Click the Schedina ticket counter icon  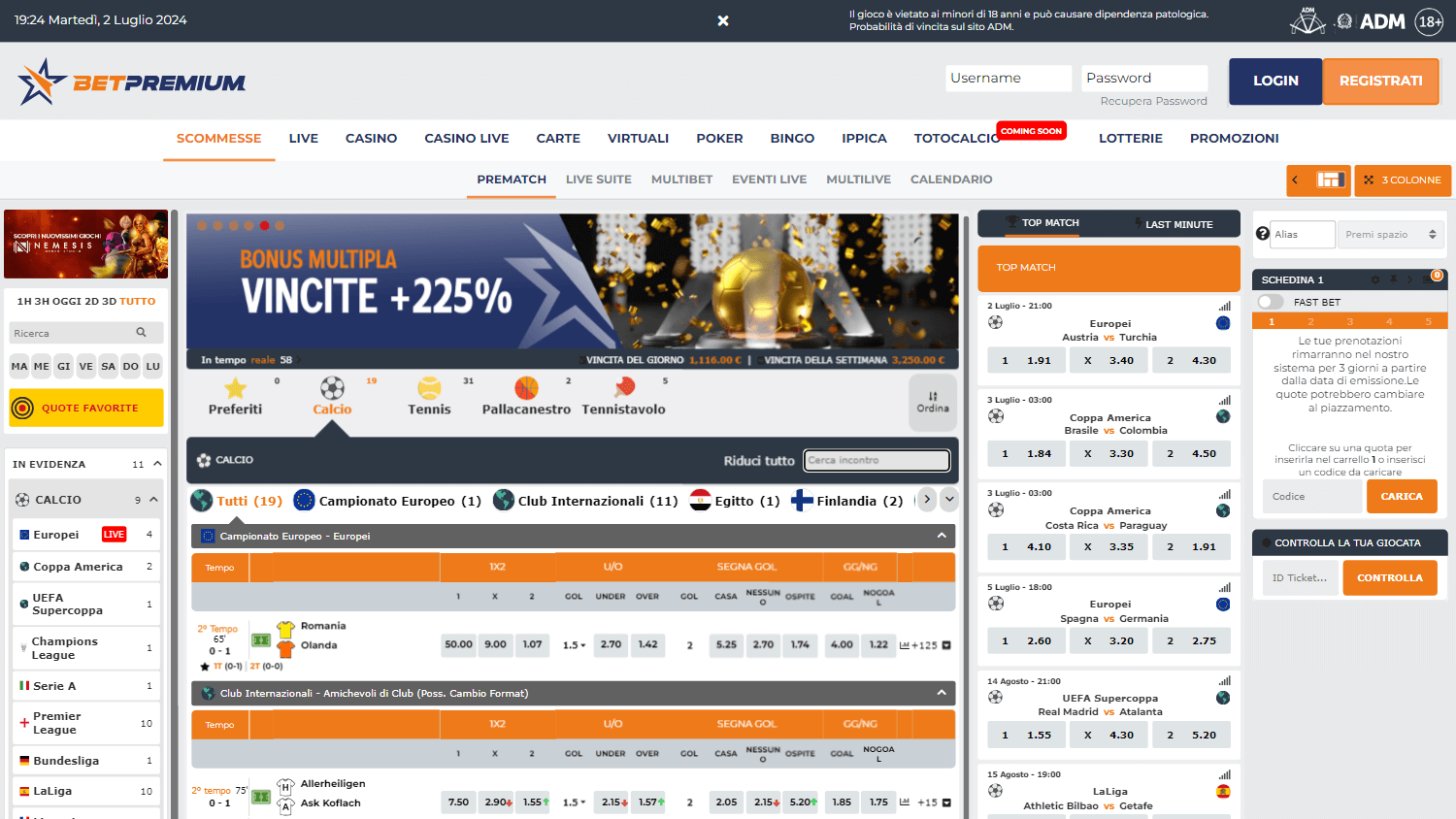1433,278
